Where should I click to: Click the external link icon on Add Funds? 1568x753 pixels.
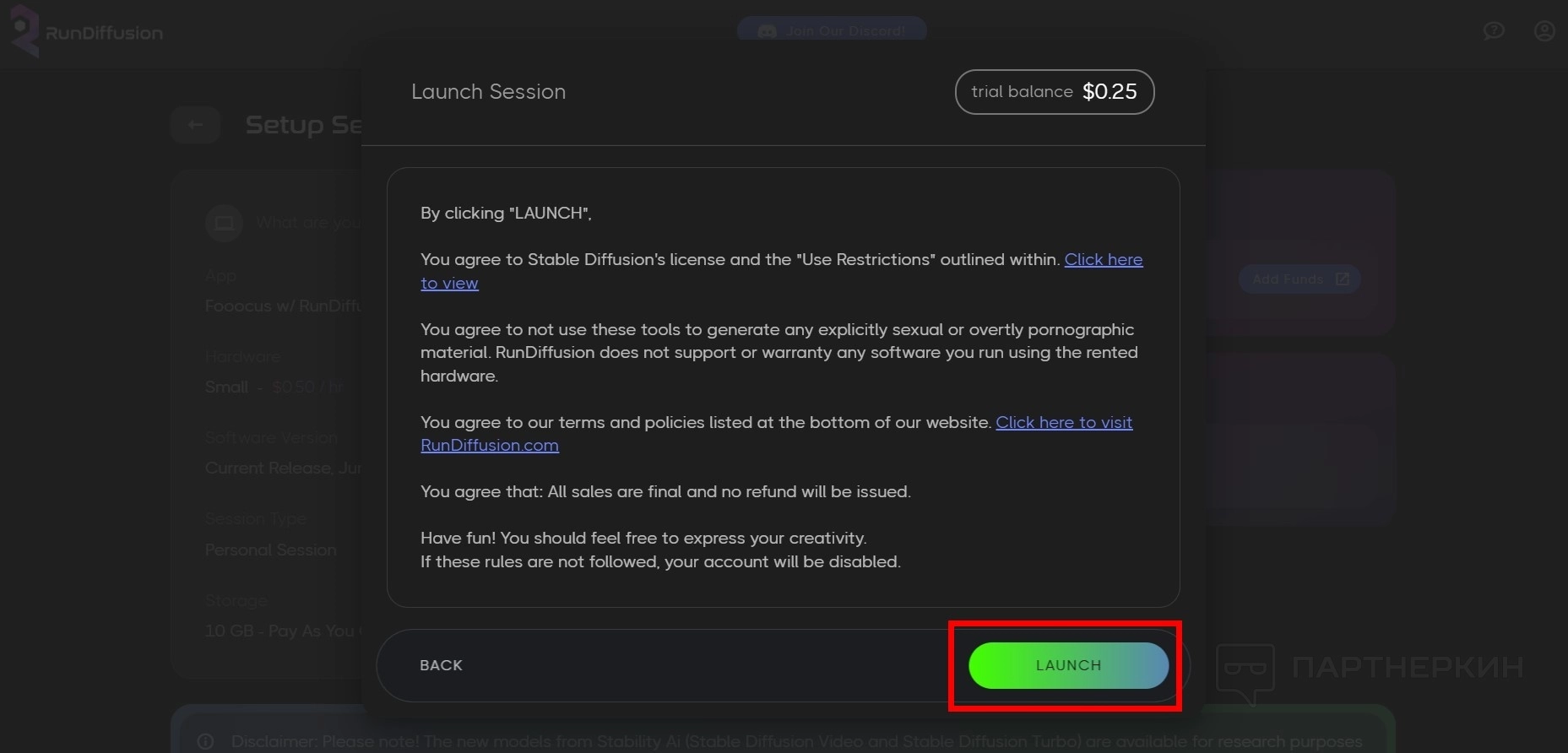(x=1343, y=279)
